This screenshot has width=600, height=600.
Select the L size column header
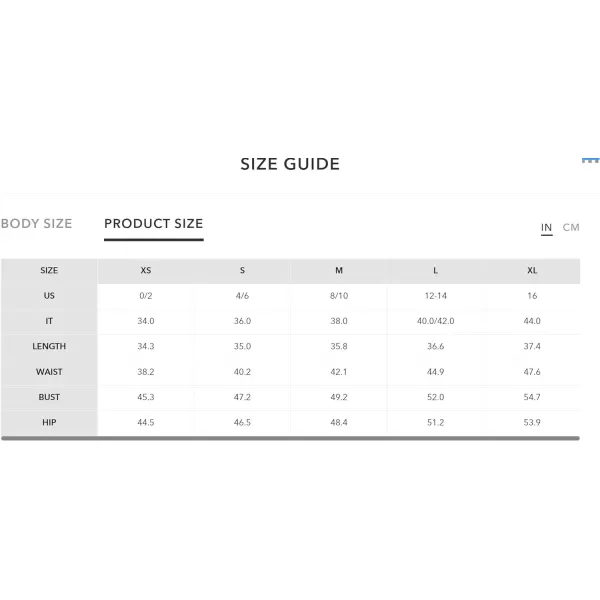pyautogui.click(x=435, y=271)
